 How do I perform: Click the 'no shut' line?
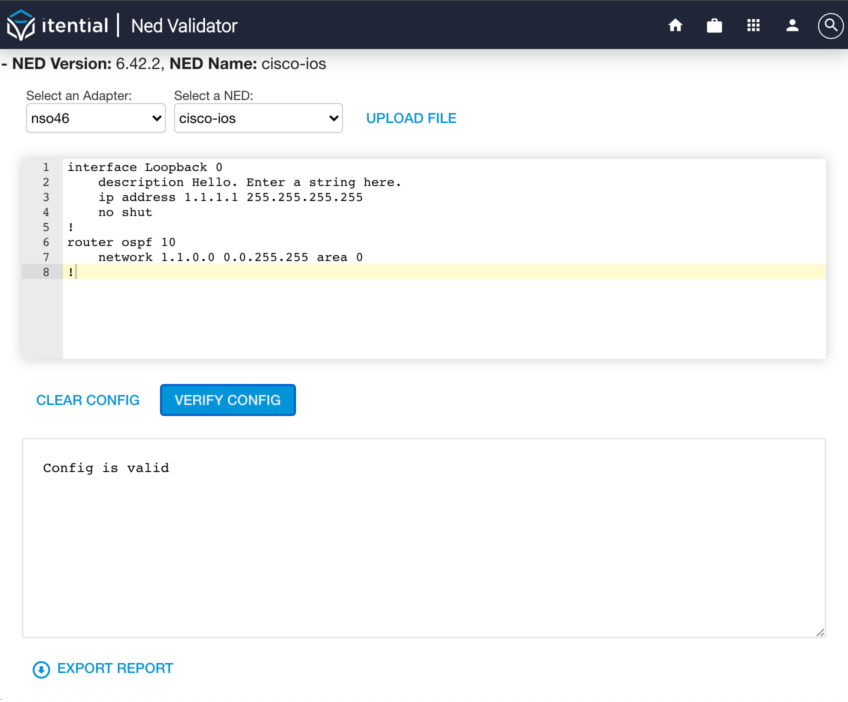[x=125, y=213]
